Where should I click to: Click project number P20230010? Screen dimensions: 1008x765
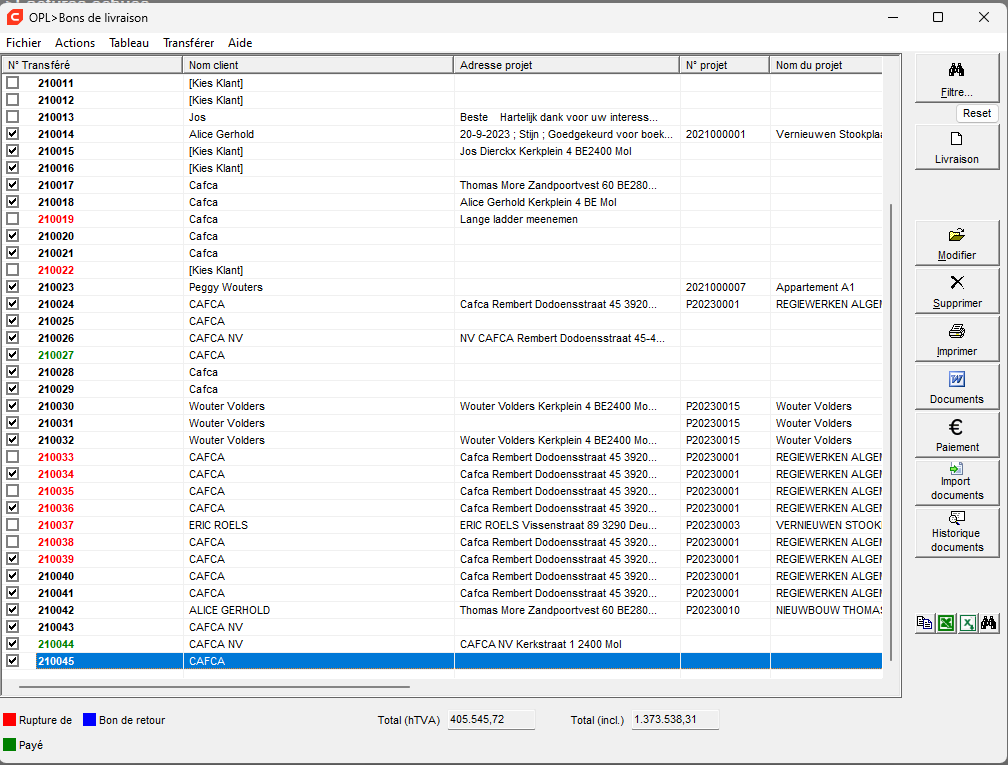pos(712,610)
